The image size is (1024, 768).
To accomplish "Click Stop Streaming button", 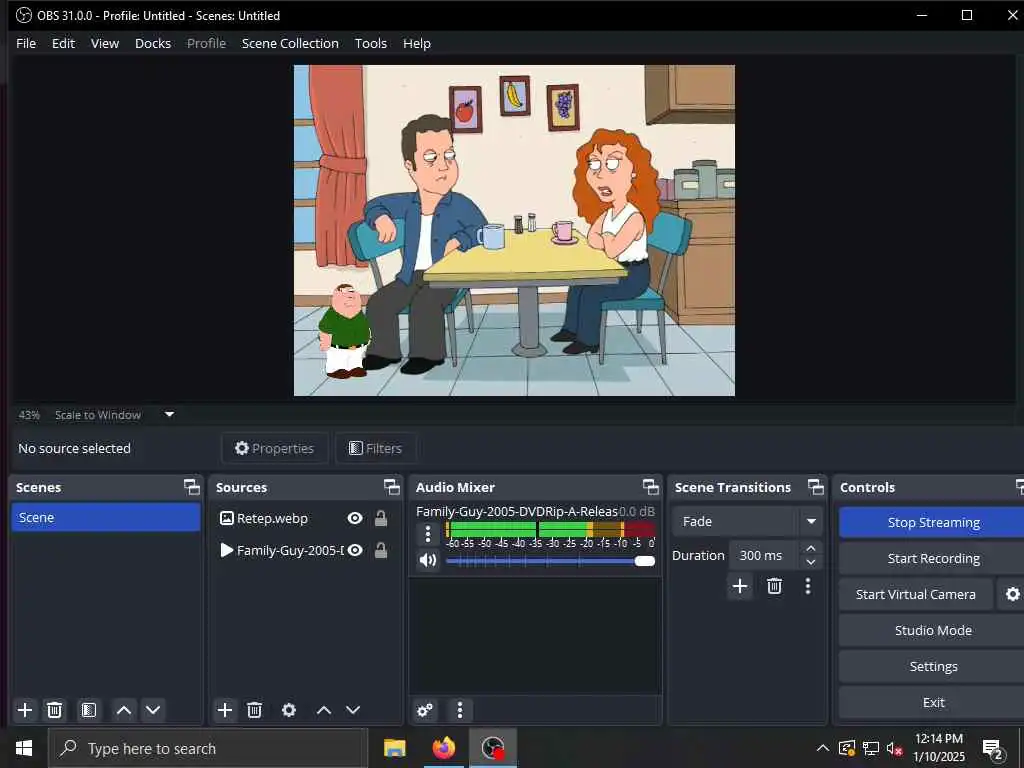I will pos(933,522).
